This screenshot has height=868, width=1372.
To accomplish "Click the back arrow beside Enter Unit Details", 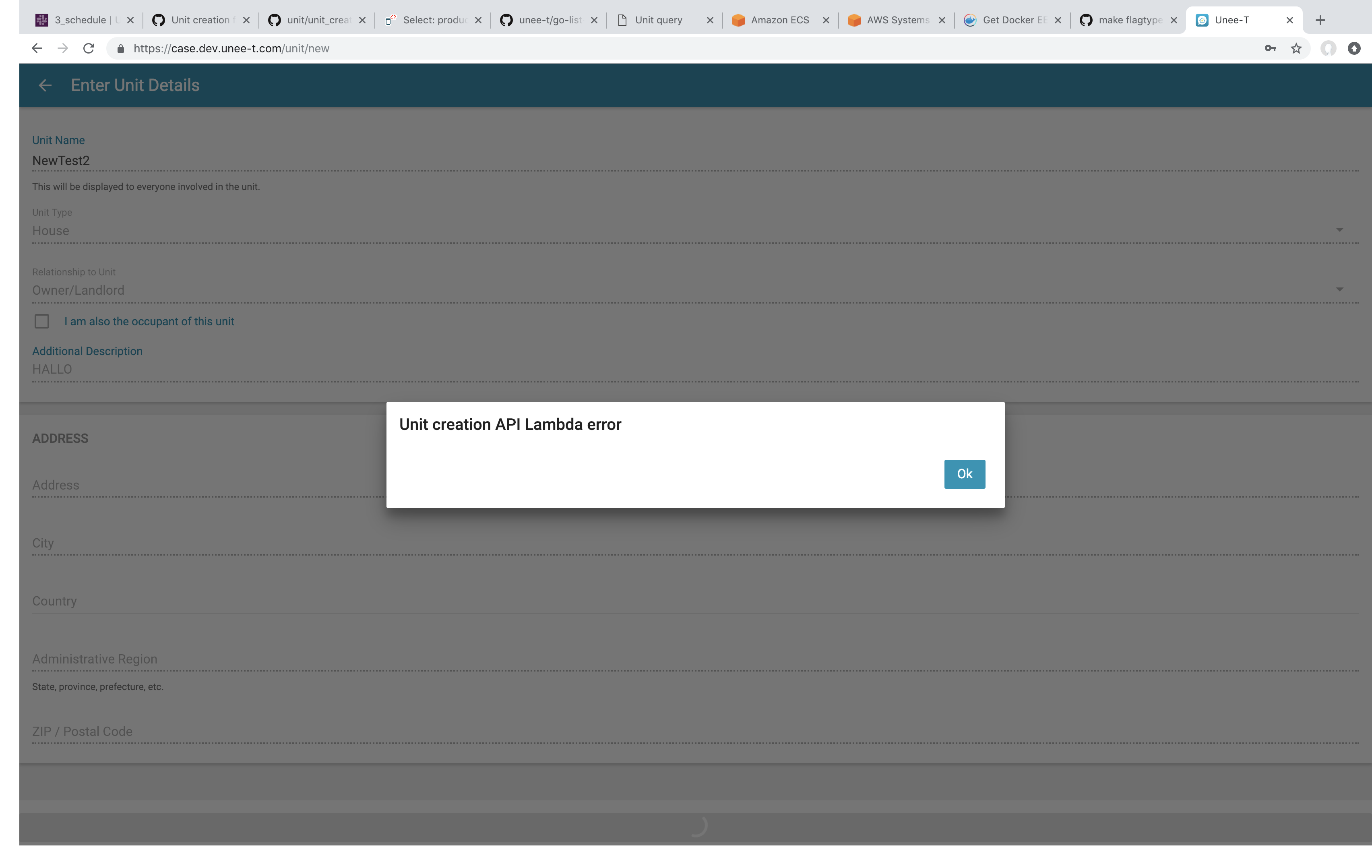I will point(45,85).
